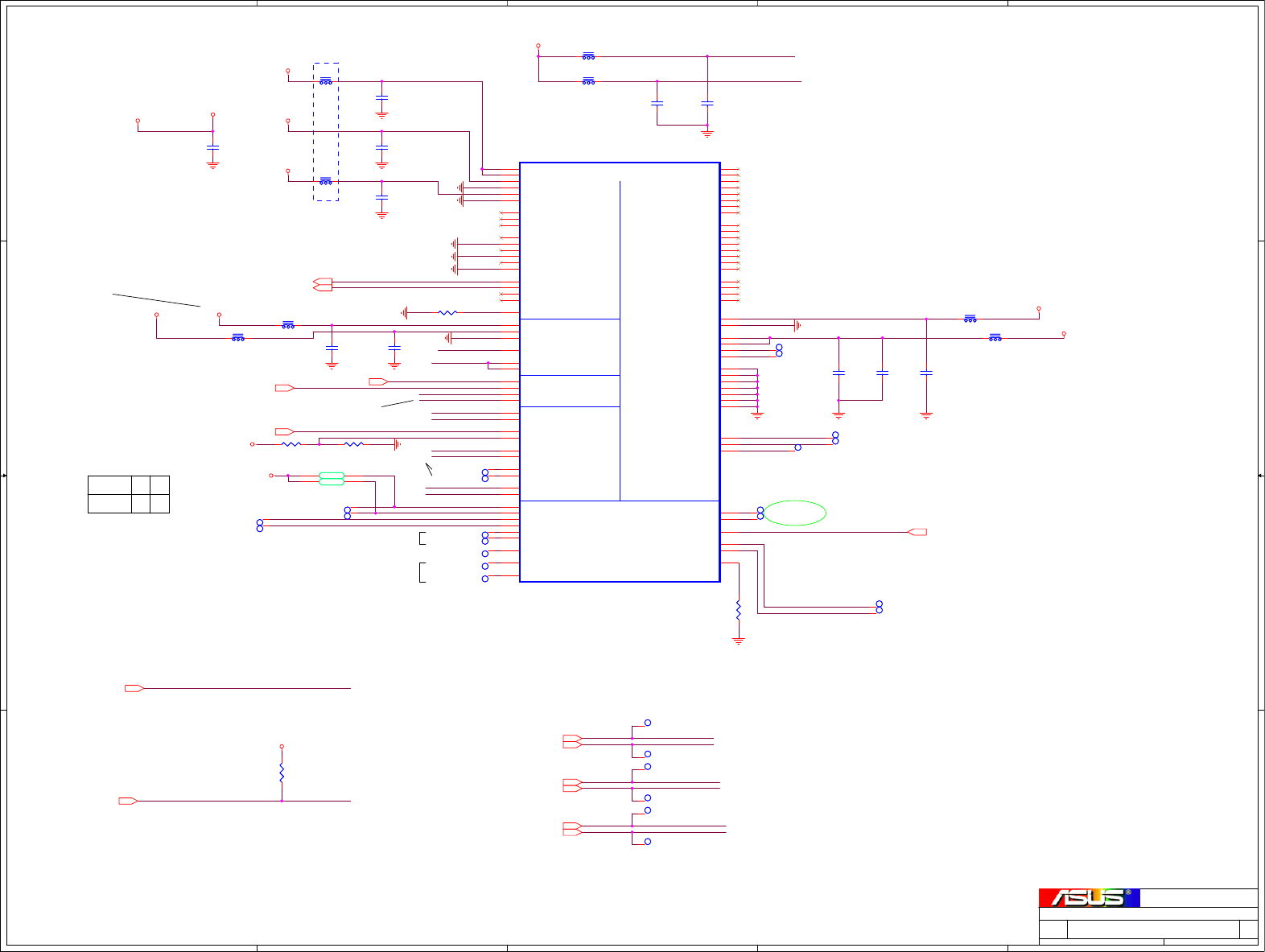The width and height of the screenshot is (1265, 952).
Task: Select the green ellipse beside the IC
Action: (794, 513)
